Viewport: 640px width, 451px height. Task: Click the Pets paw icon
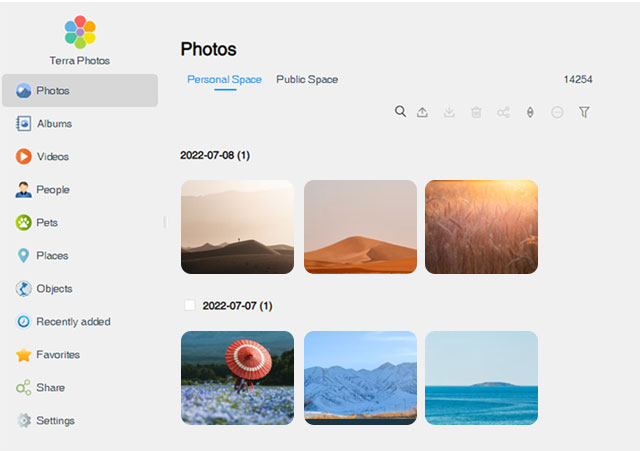tap(23, 222)
